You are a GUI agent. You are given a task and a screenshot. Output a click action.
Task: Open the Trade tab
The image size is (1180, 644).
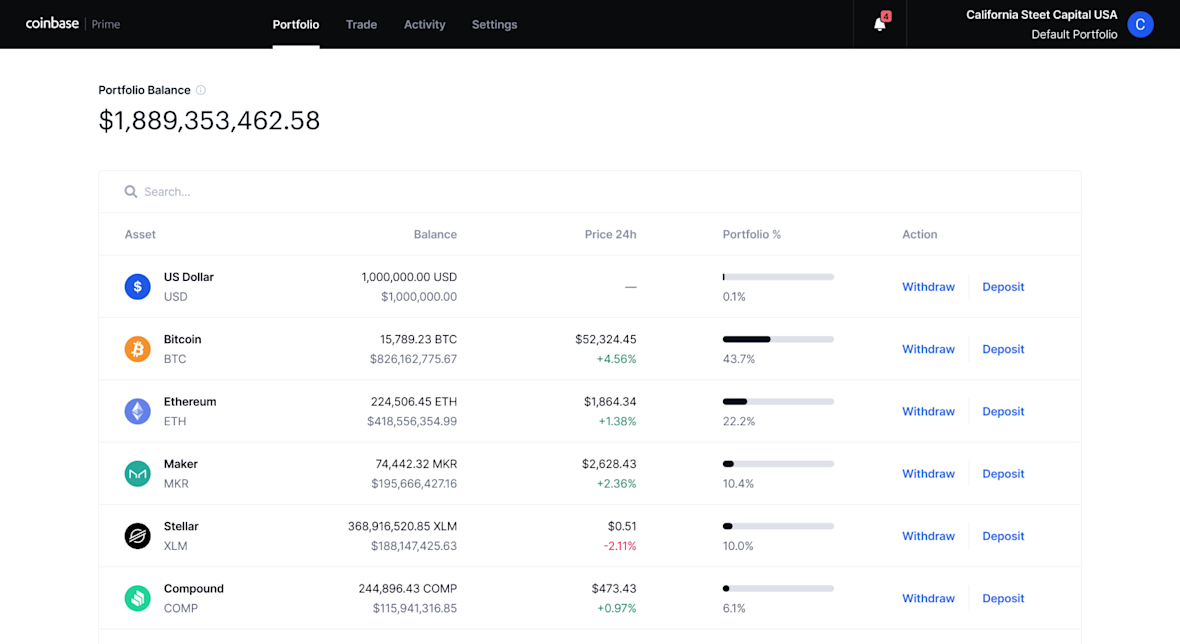[x=361, y=24]
